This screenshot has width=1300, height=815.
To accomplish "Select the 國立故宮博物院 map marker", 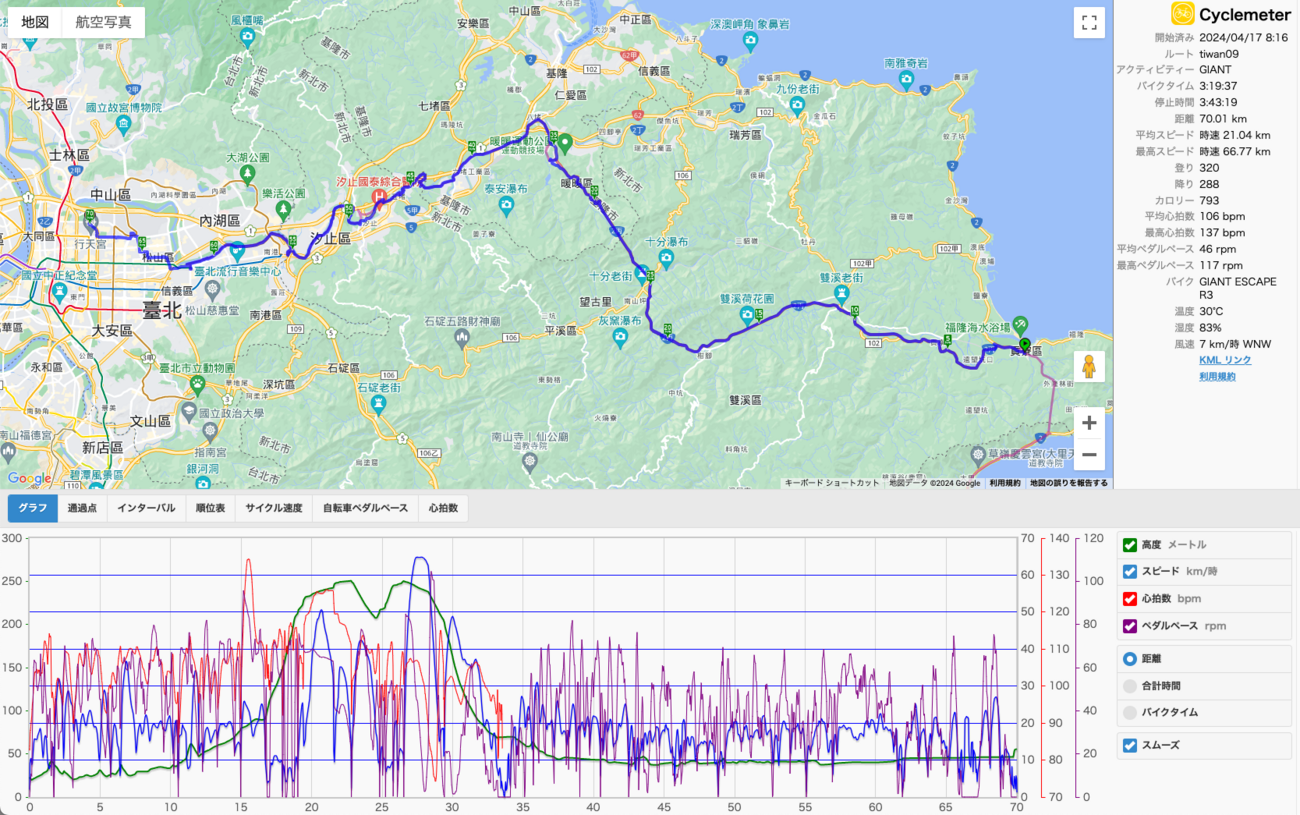I will pyautogui.click(x=123, y=125).
